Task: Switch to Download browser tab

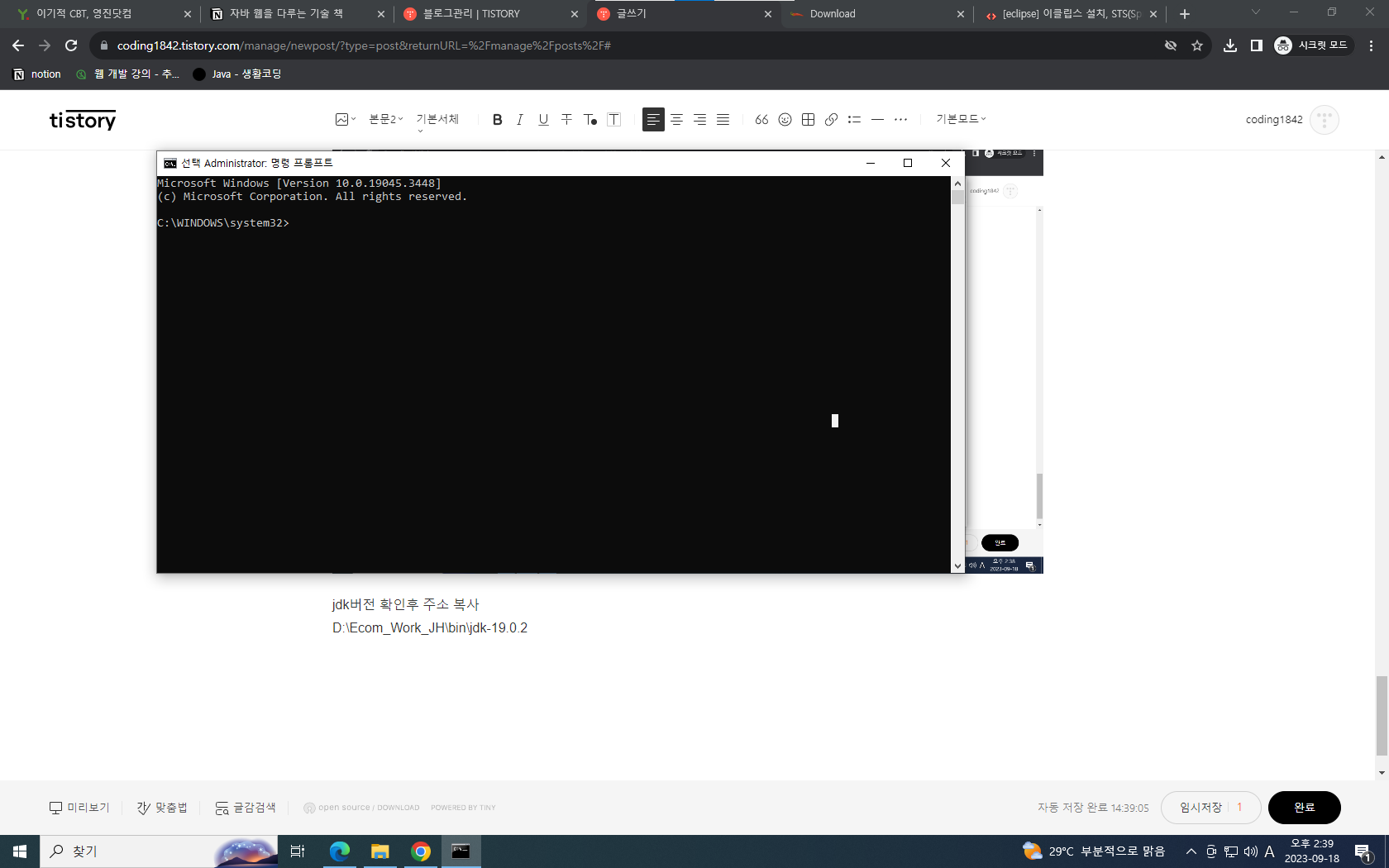Action: point(876,14)
